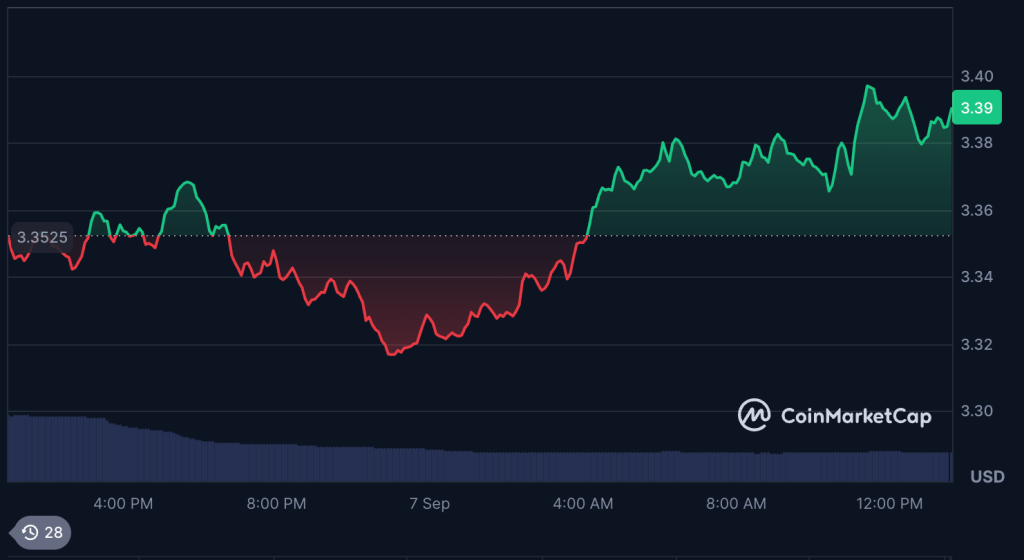Click the 7 Sep date marker

coord(428,503)
